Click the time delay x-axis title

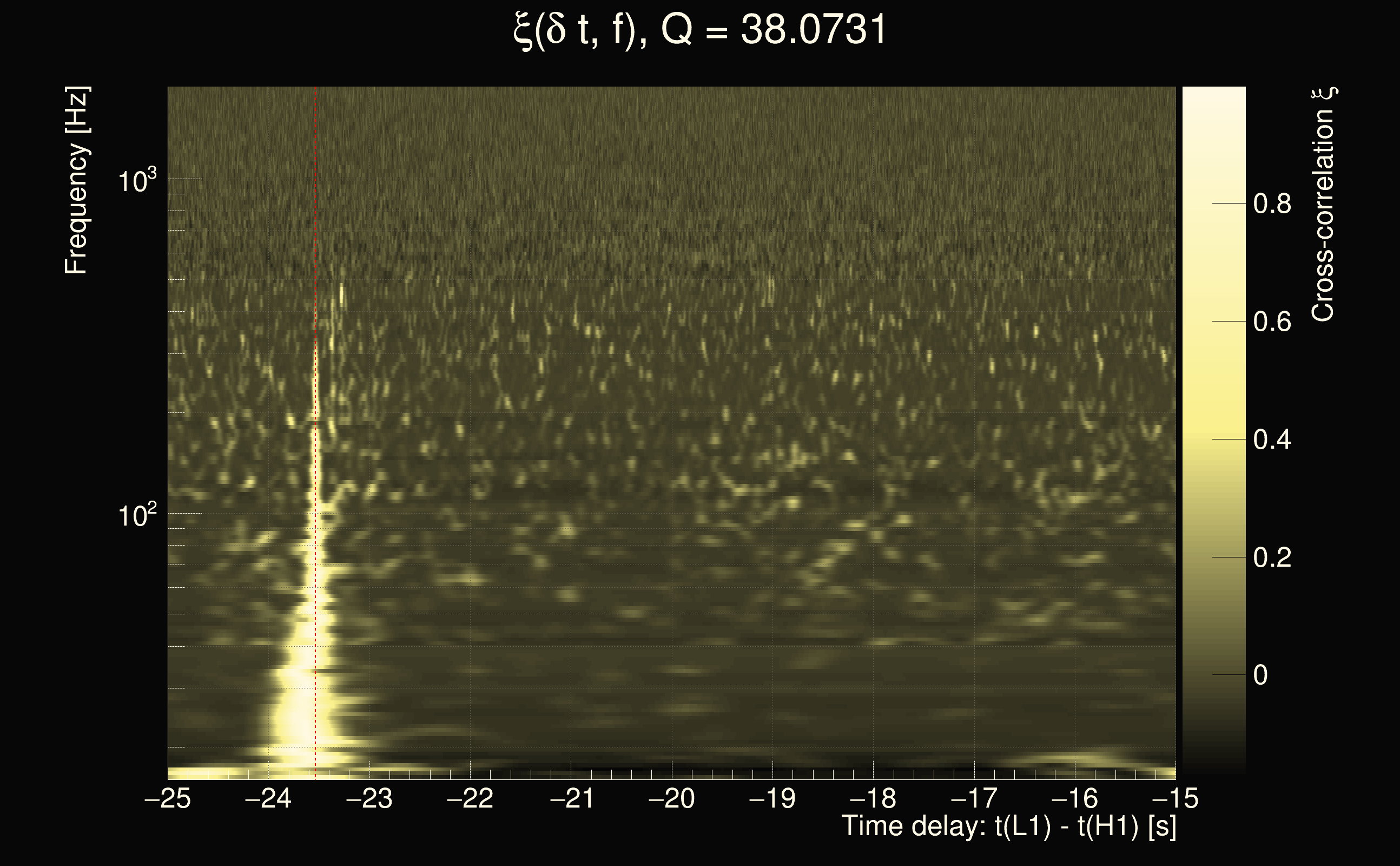[1008, 826]
